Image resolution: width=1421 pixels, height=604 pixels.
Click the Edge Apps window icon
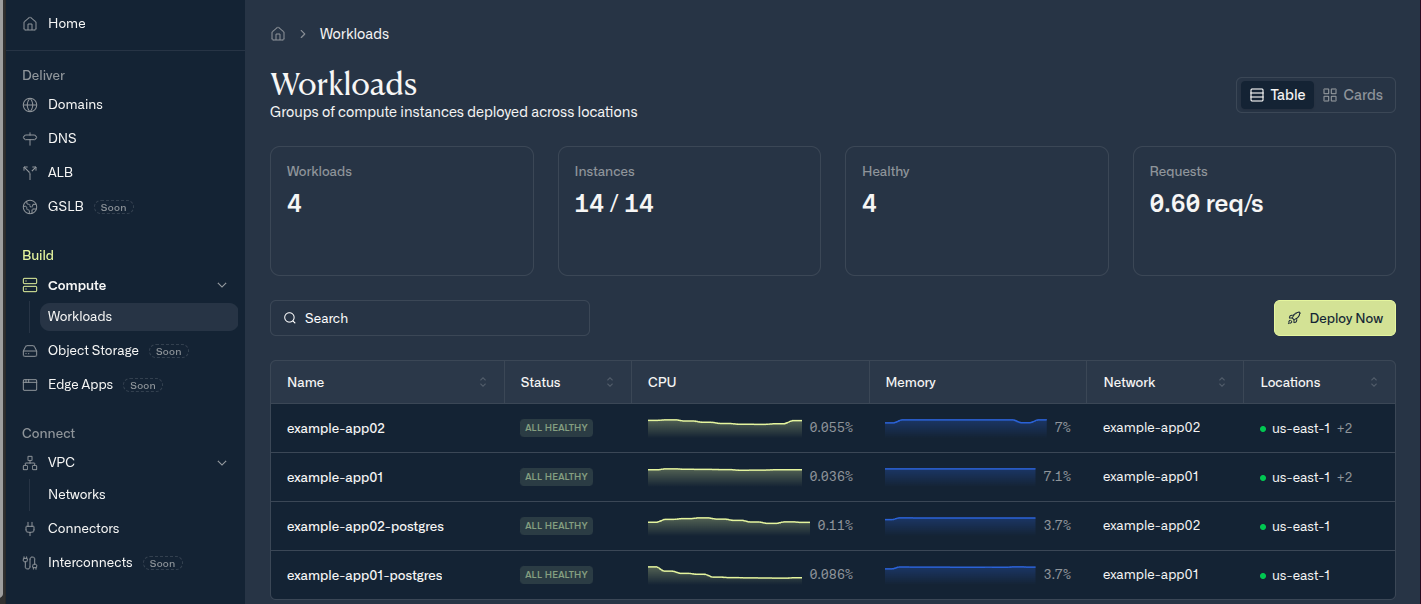tap(30, 385)
